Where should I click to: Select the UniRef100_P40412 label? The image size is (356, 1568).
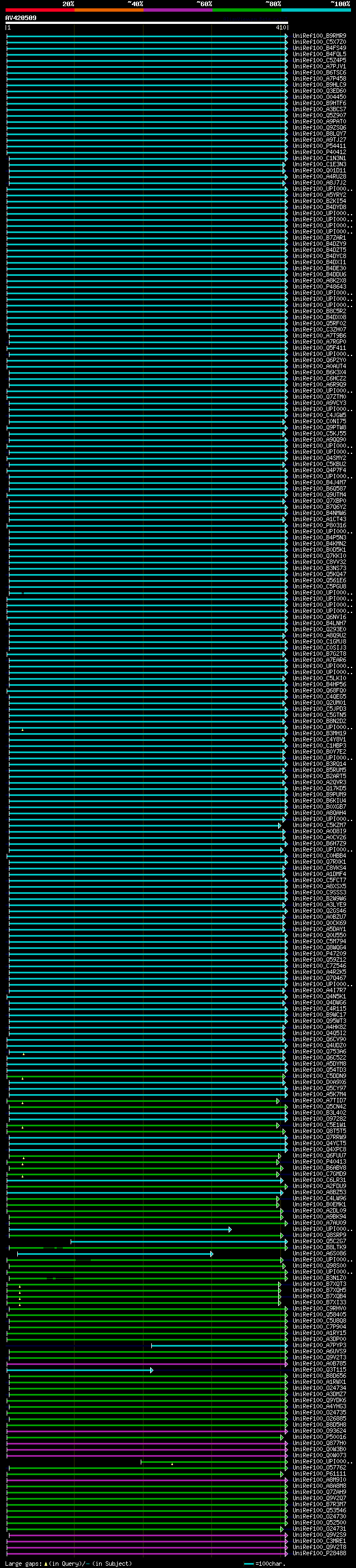coord(319,151)
